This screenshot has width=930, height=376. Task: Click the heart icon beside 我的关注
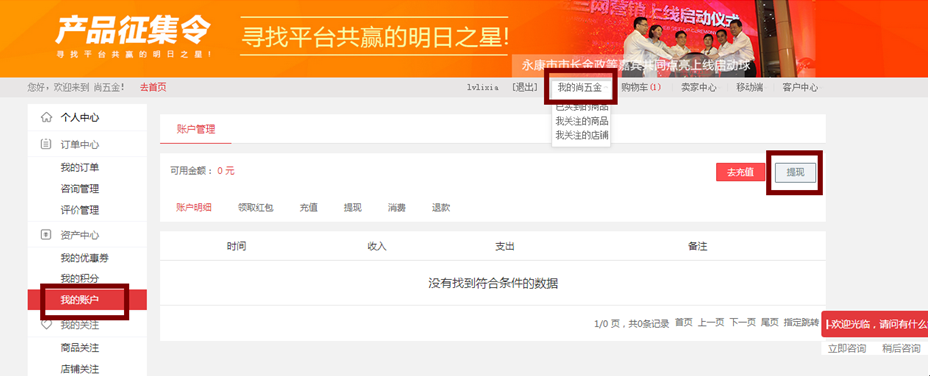point(46,325)
